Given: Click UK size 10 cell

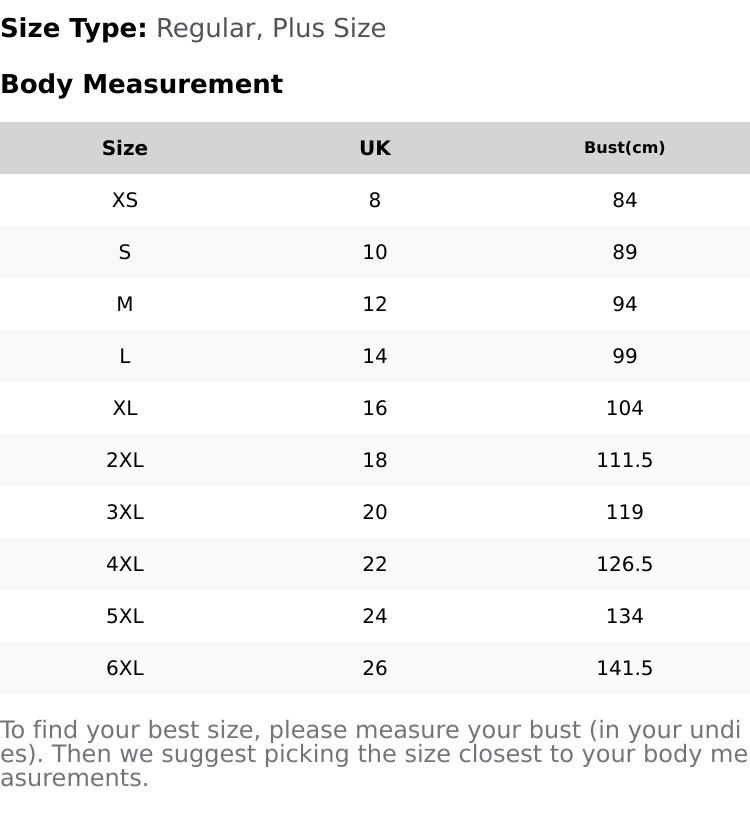Looking at the screenshot, I should coord(375,252).
